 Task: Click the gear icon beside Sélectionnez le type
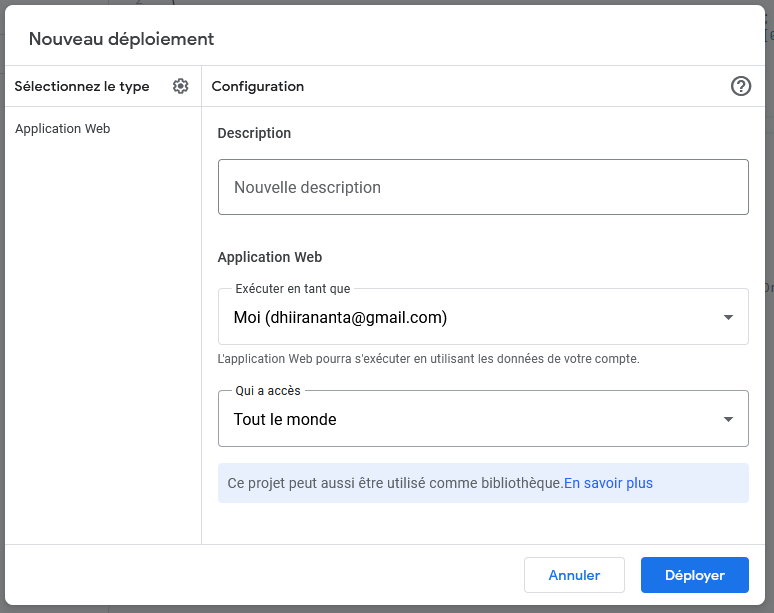[180, 86]
